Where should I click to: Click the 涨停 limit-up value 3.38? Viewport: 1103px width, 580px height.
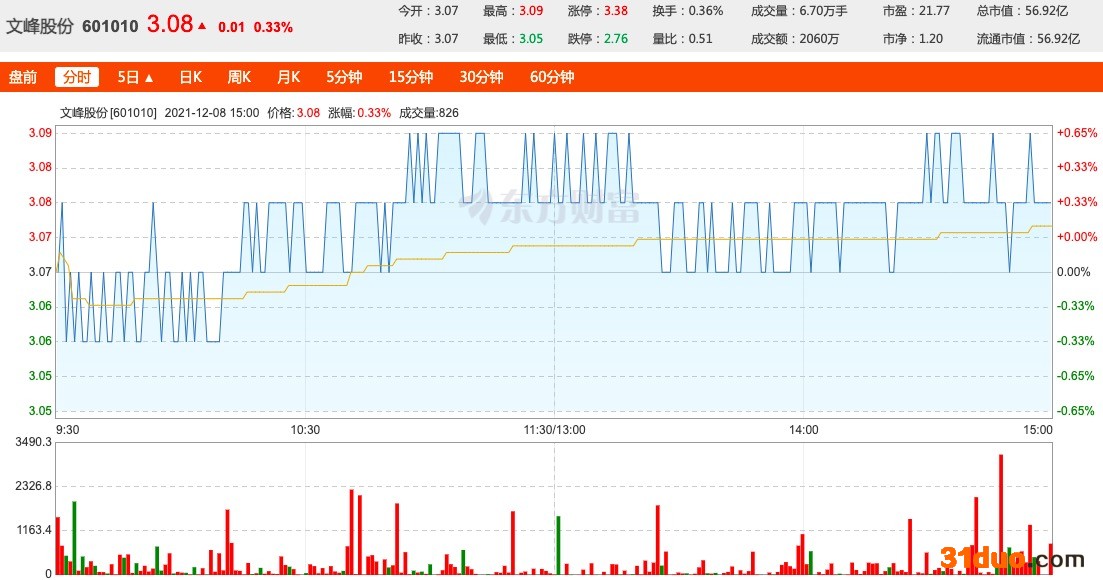pos(616,11)
